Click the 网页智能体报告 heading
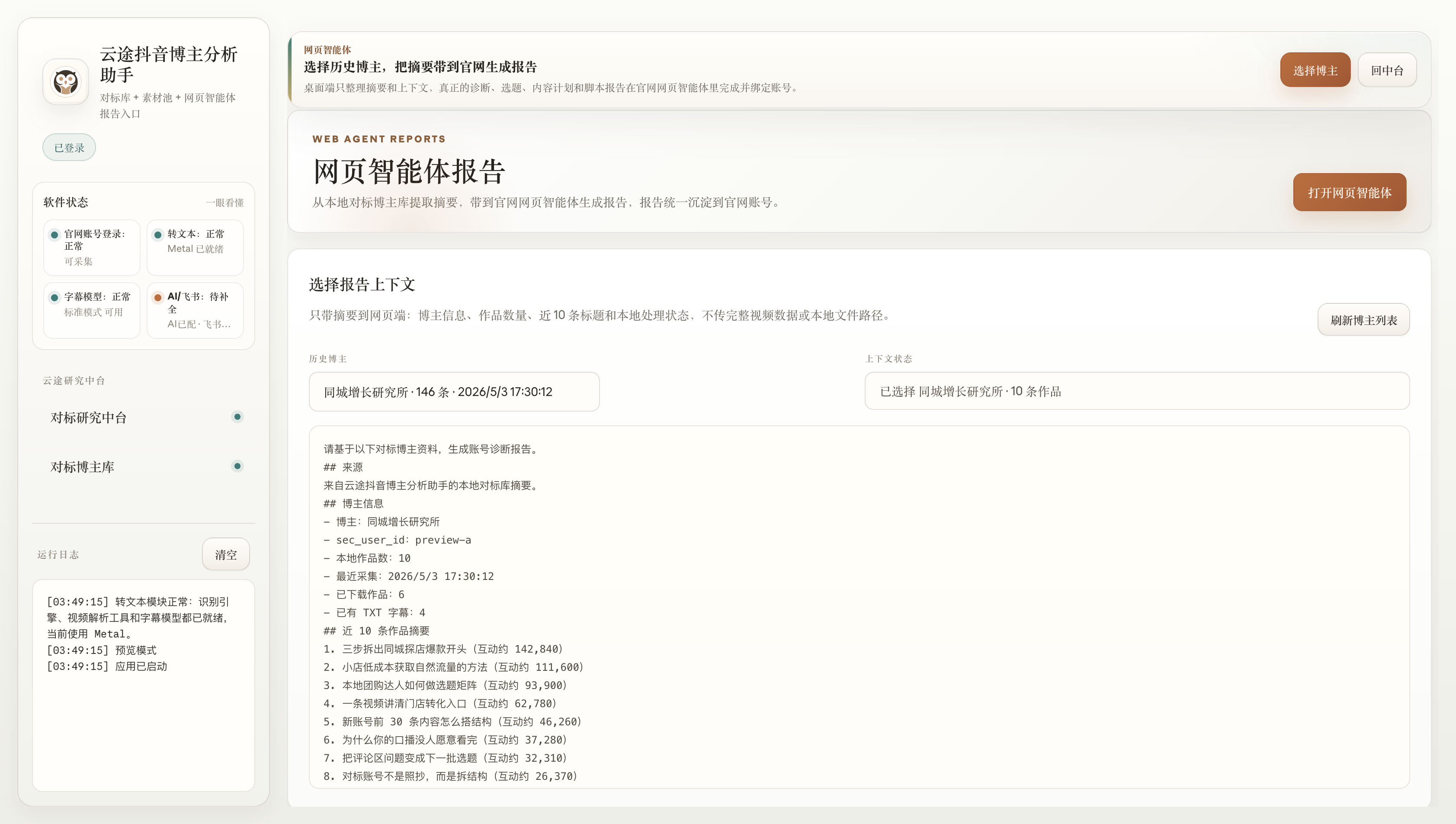This screenshot has height=824, width=1456. (x=409, y=171)
